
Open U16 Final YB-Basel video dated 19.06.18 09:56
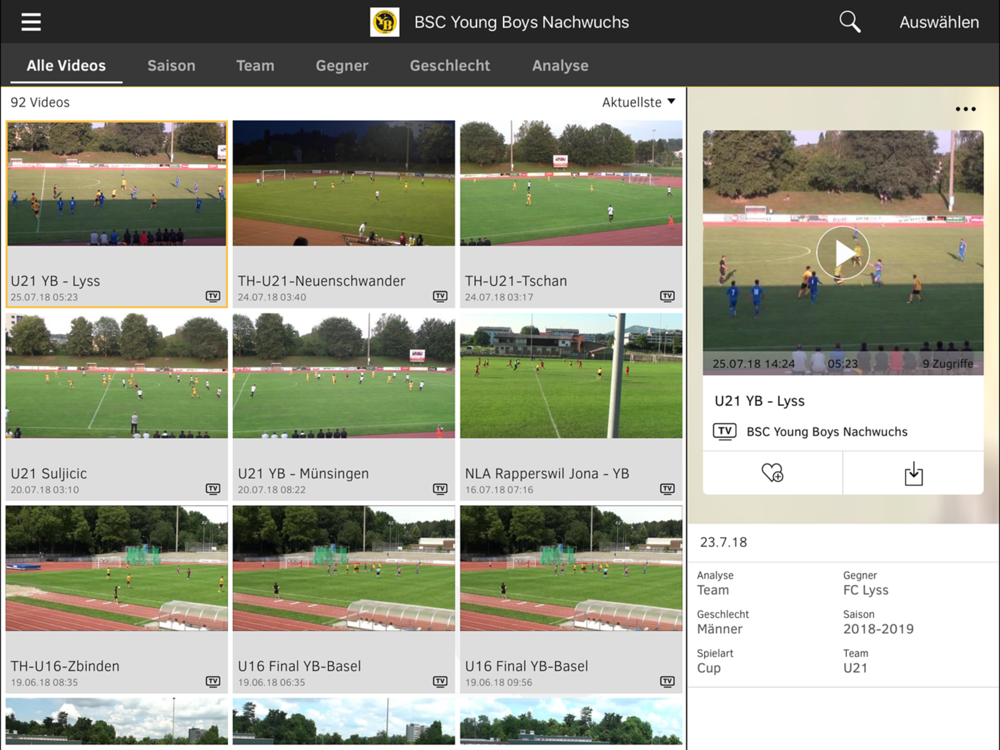tap(571, 568)
